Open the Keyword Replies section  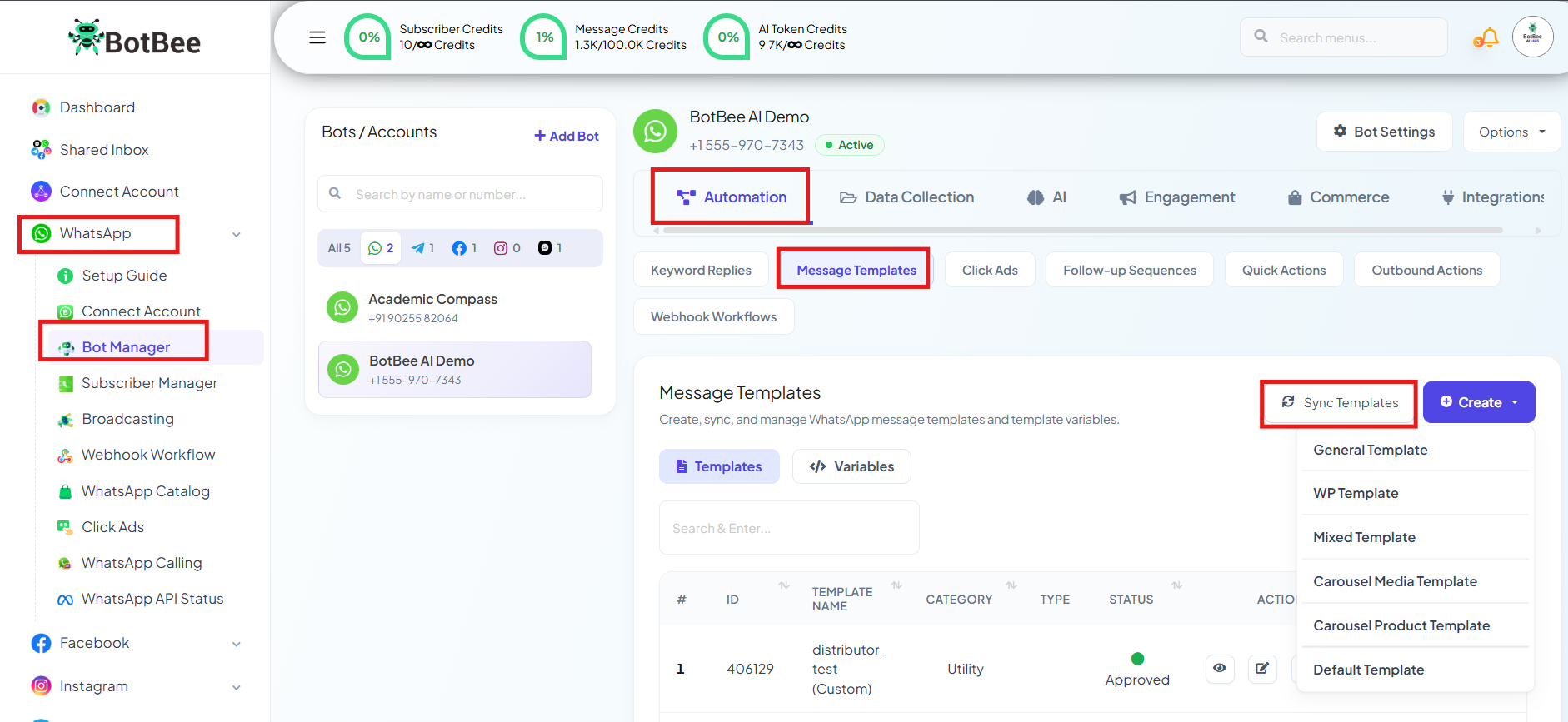click(701, 270)
